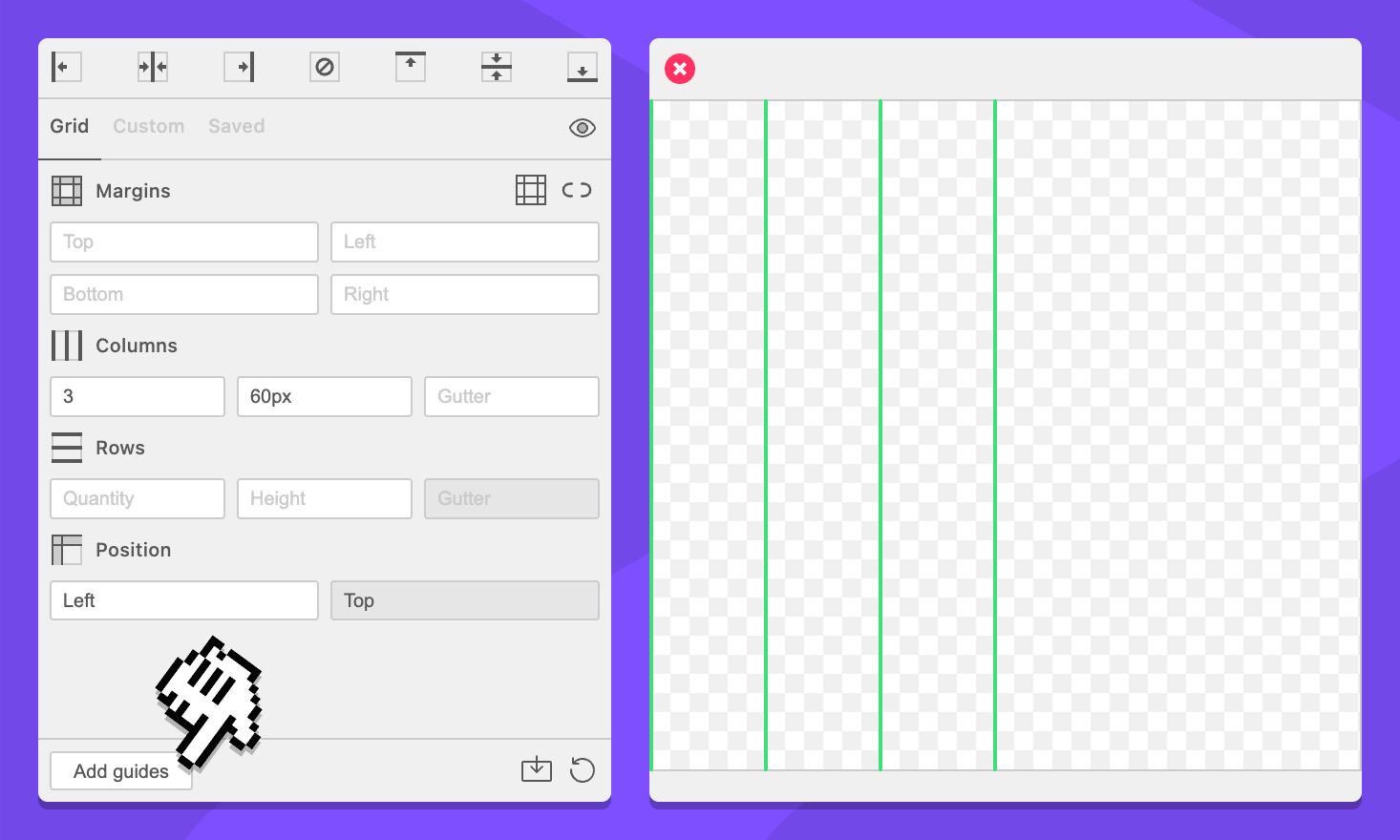Click the Add guides button
Screen dimensions: 1400x840
(x=120, y=771)
